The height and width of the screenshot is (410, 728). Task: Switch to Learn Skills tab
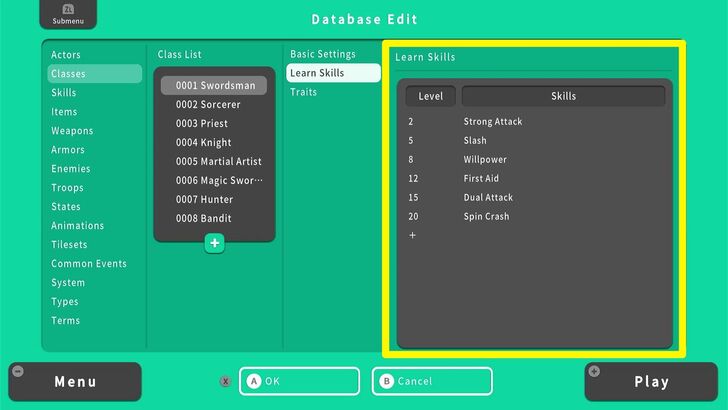(x=333, y=73)
